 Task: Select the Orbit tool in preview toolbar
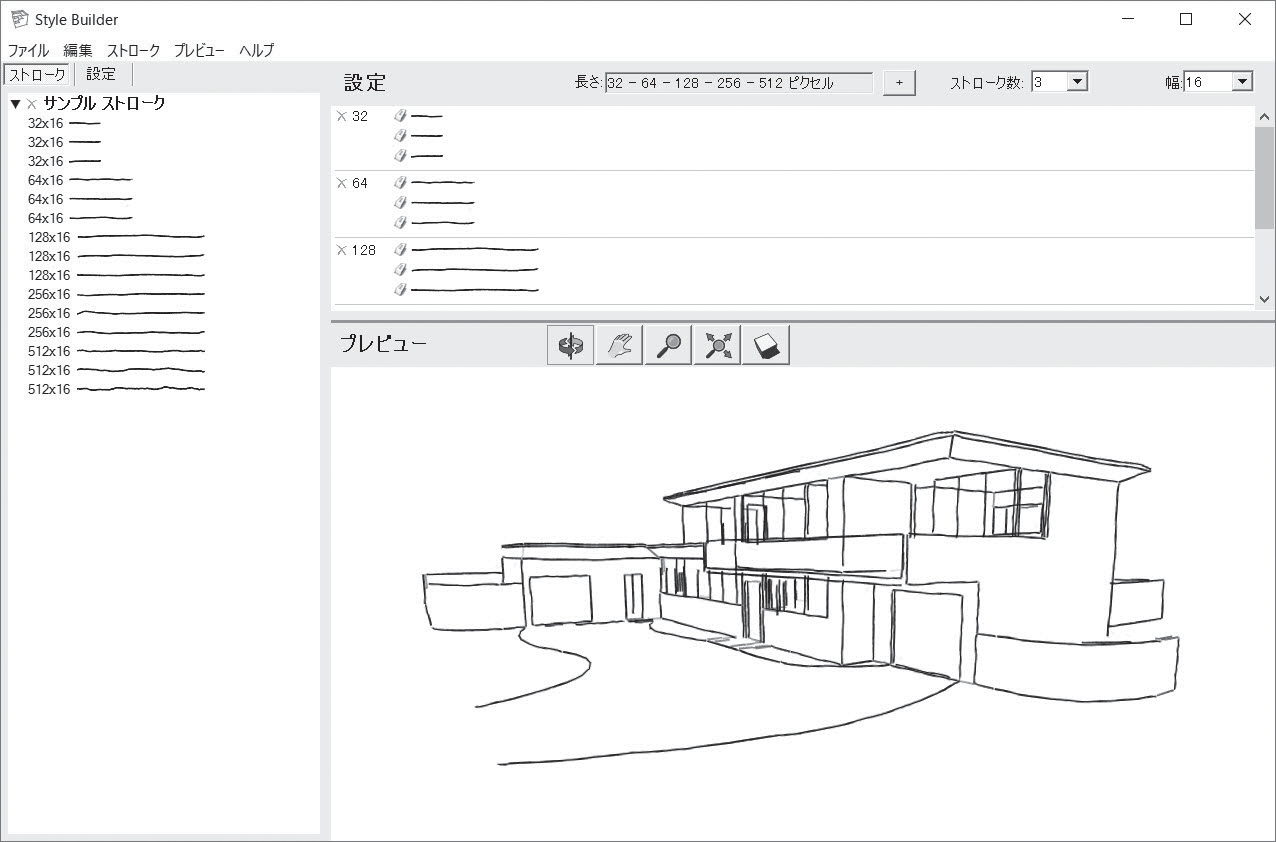click(x=570, y=346)
